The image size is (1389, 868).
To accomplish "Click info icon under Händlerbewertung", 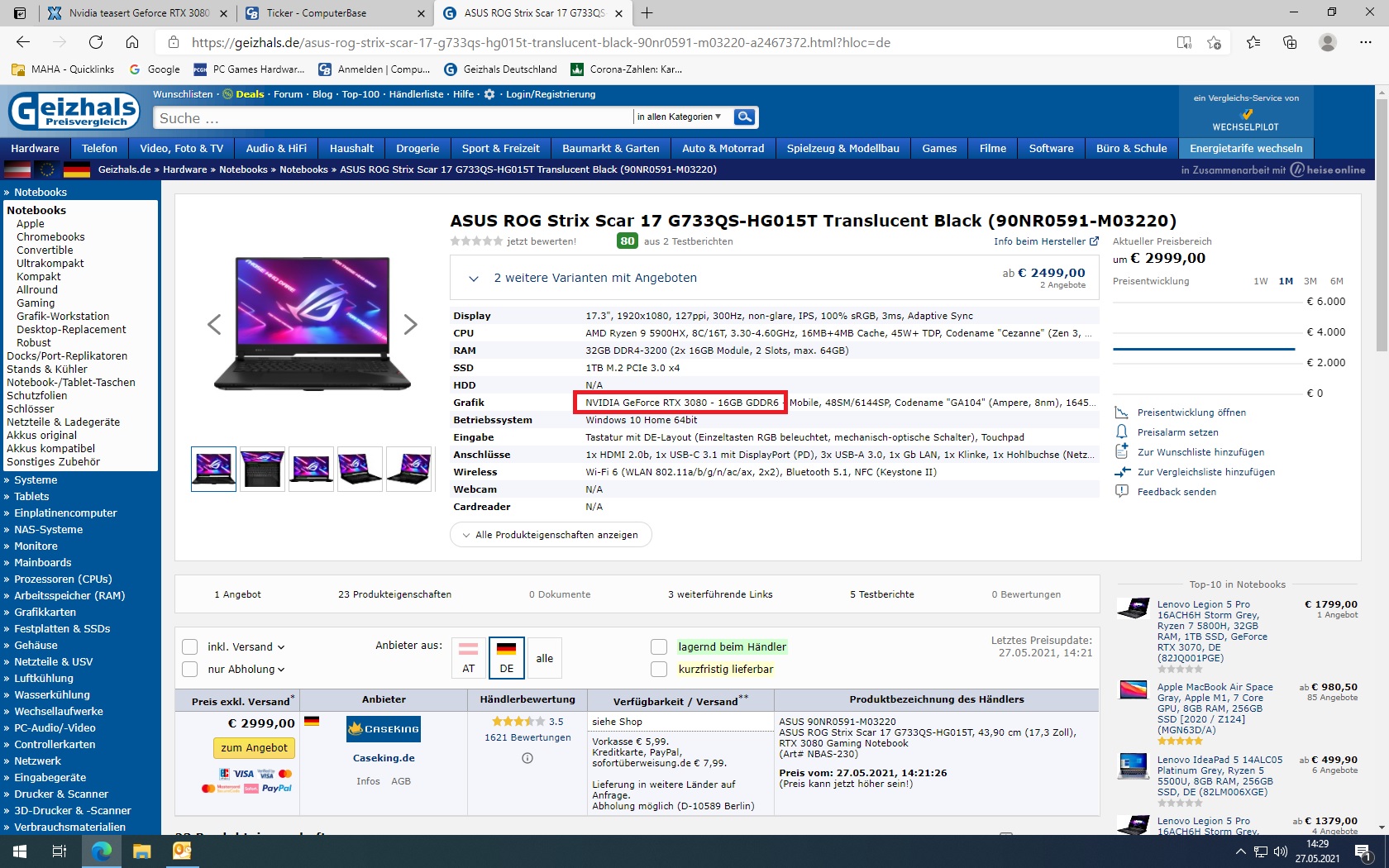I will (x=527, y=758).
